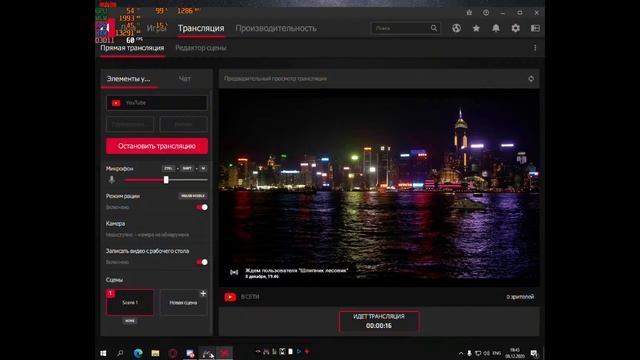Click the plus icon on Новая сцена

click(x=203, y=293)
